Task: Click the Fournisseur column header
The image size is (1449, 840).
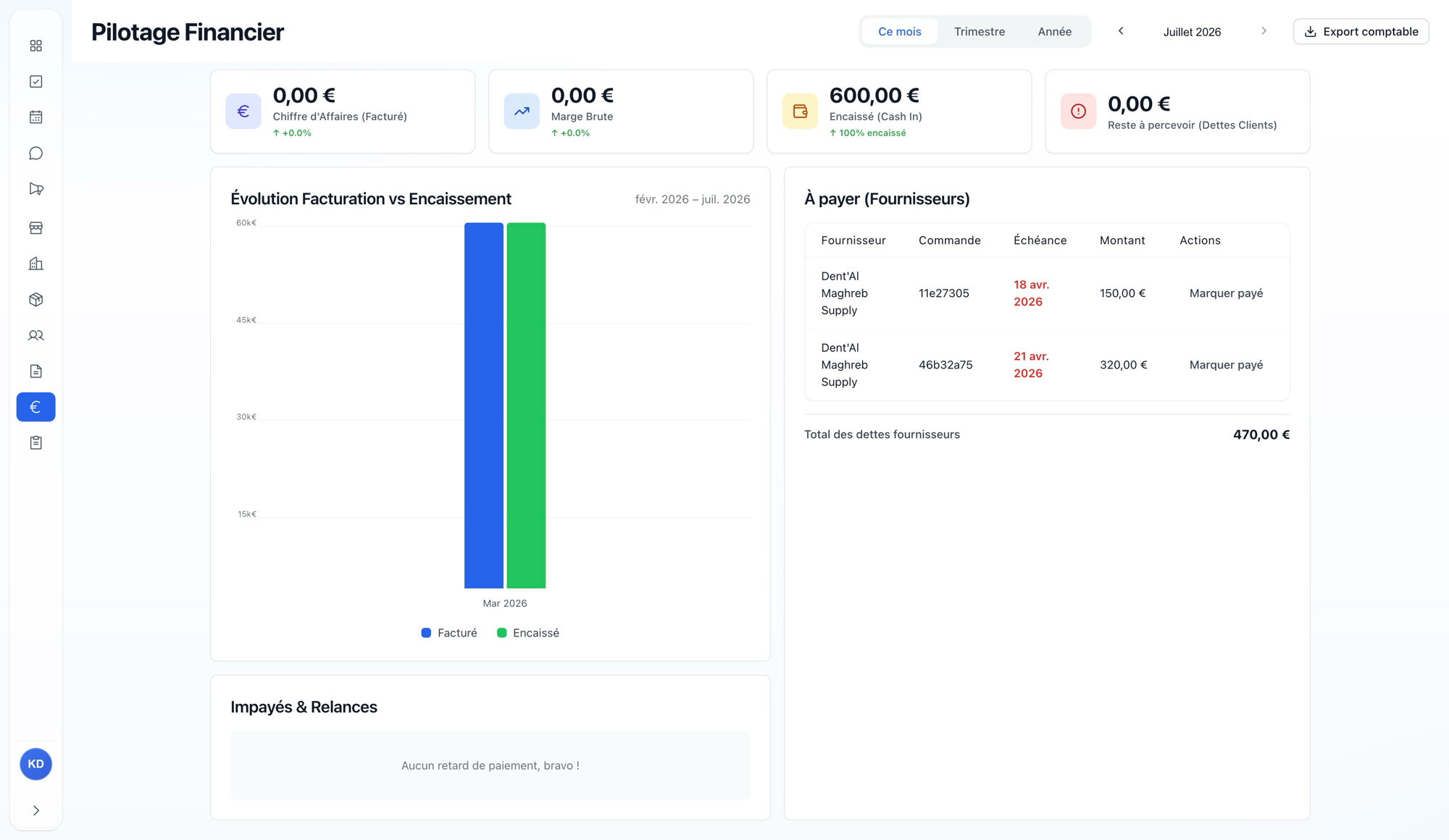Action: coord(853,240)
